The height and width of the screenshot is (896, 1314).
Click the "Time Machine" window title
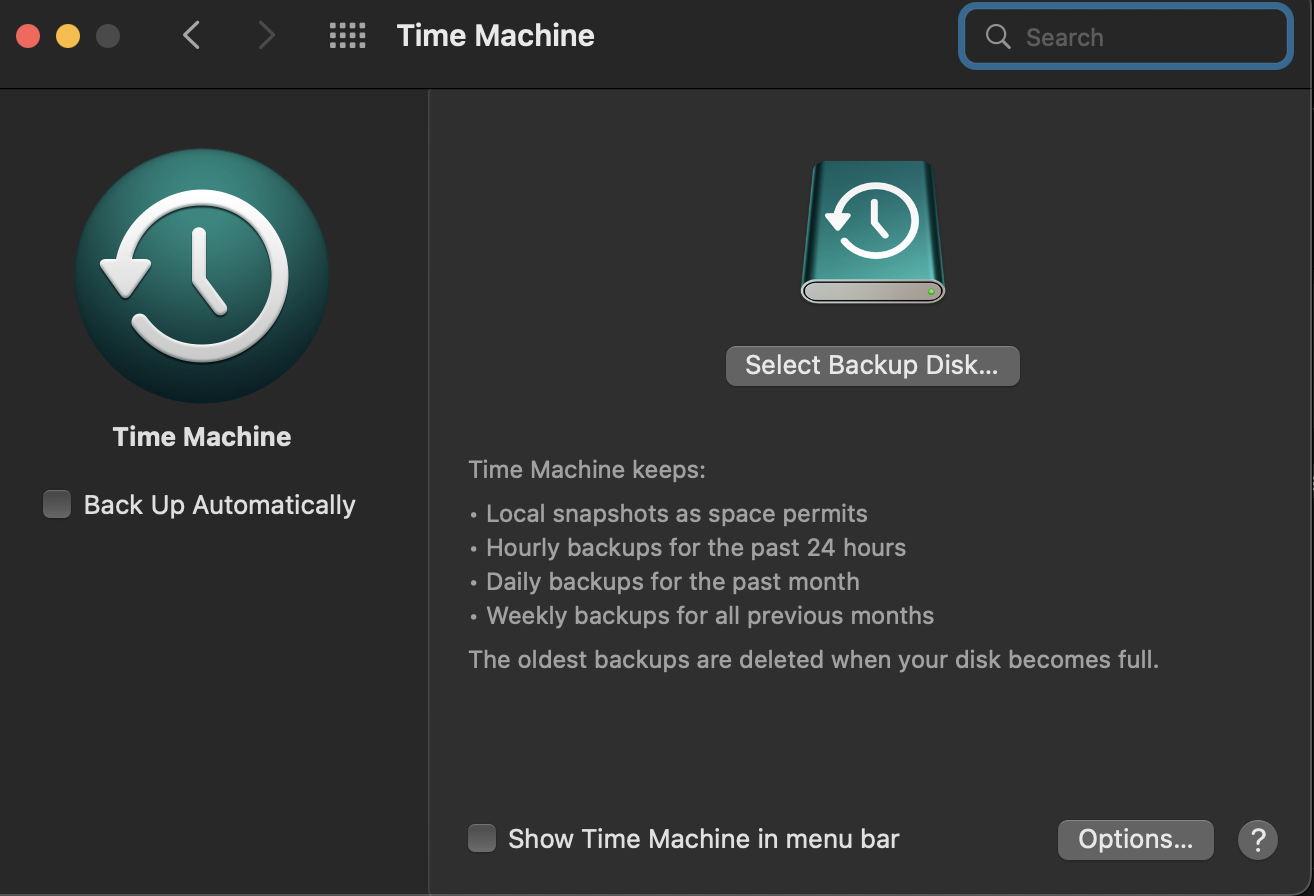coord(495,36)
